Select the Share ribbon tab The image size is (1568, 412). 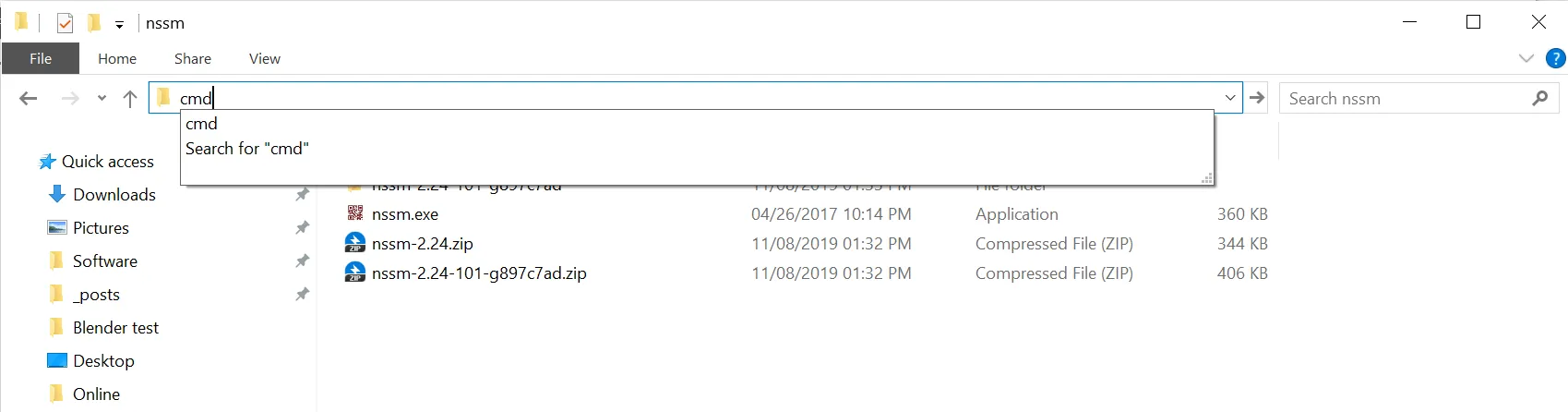(x=193, y=58)
